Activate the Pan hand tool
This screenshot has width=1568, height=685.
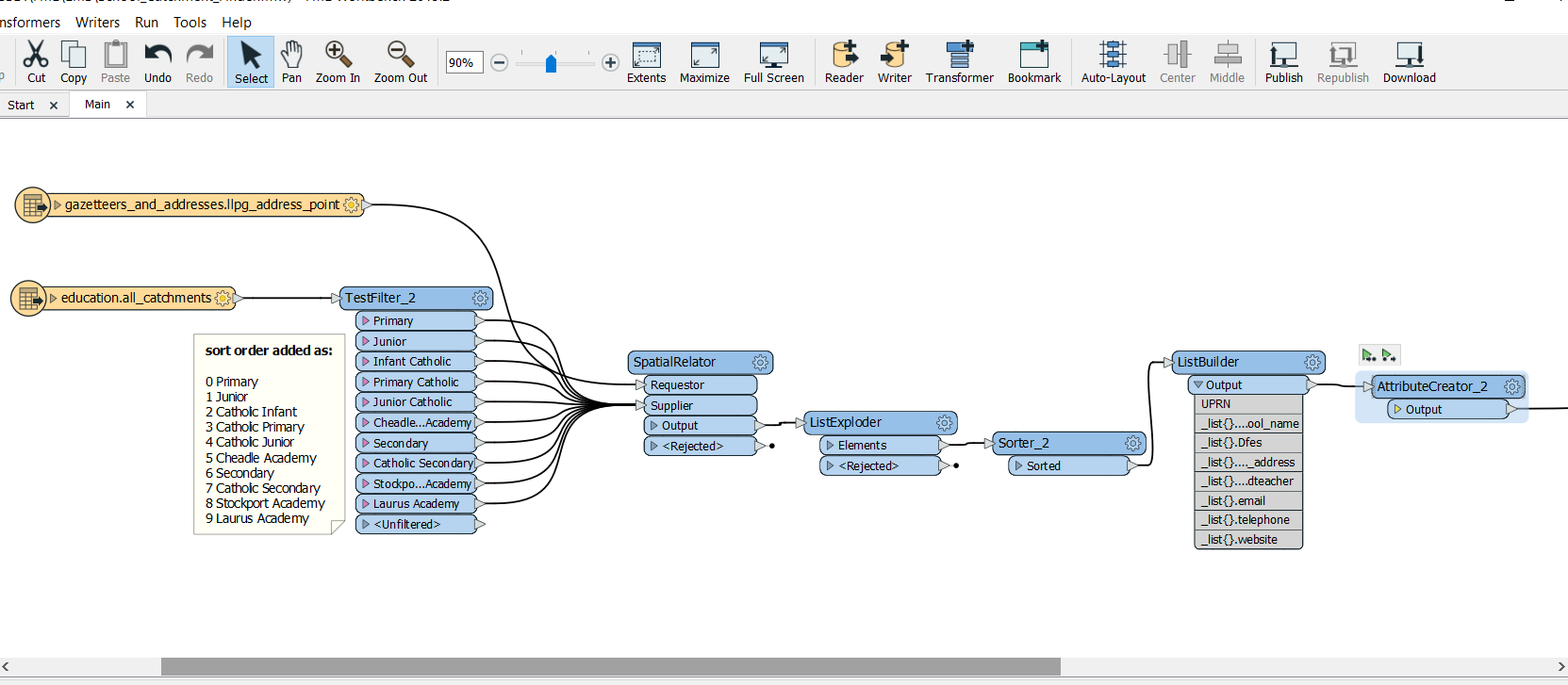tap(292, 62)
